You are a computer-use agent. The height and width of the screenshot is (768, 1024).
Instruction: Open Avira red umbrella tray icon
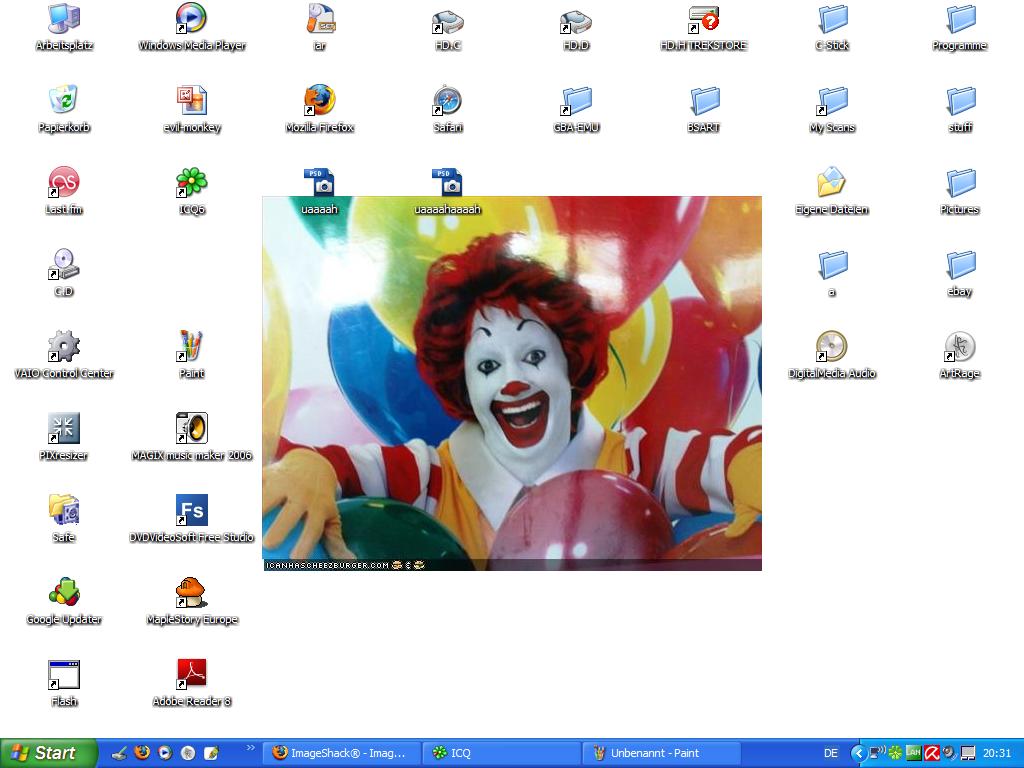pos(932,753)
